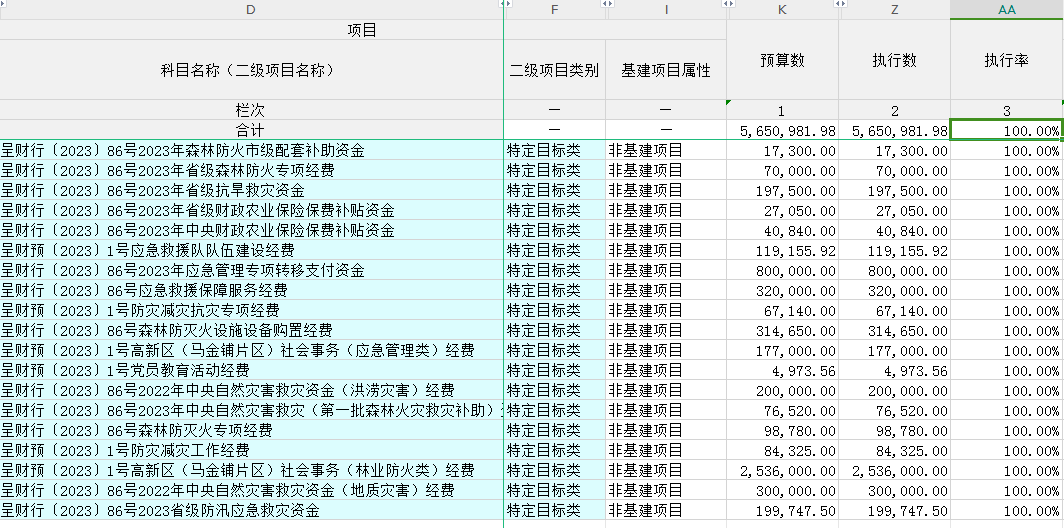Screen dimensions: 1064x528
Task: Click 预算数 value 197,500.00
Action: point(782,191)
